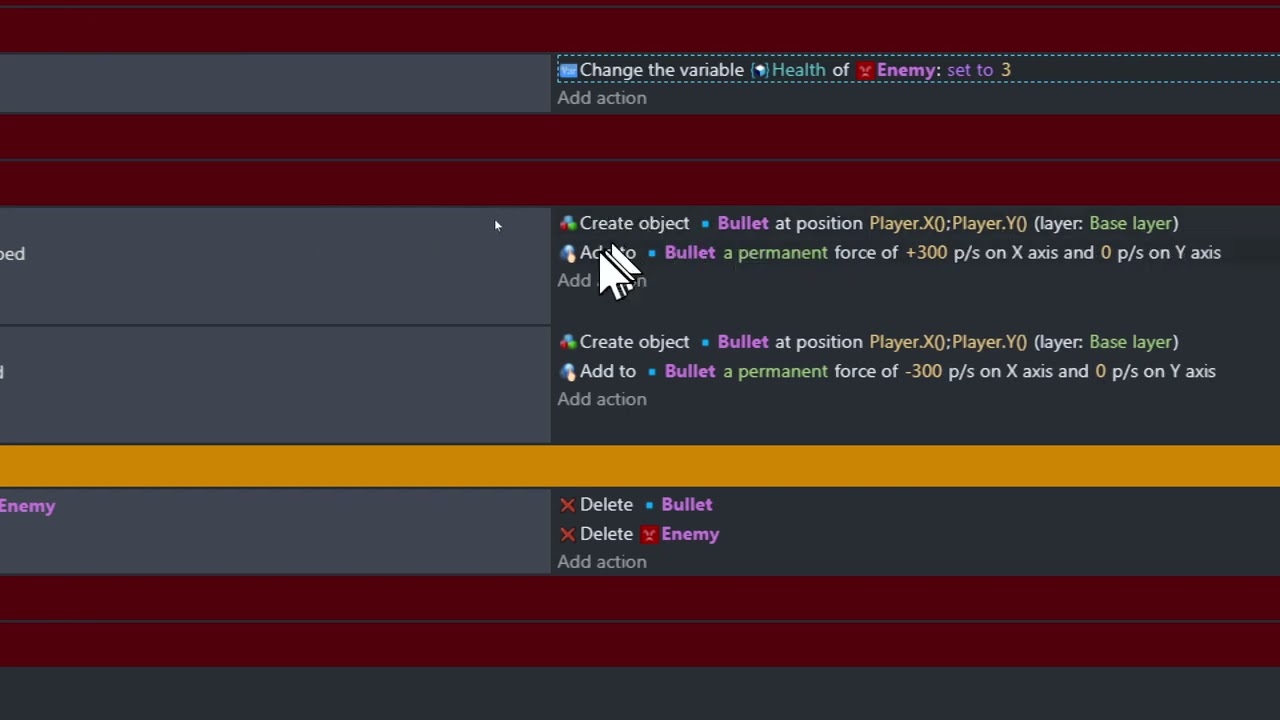Select the -300 force value parameter
This screenshot has width=1280, height=720.
[x=923, y=371]
